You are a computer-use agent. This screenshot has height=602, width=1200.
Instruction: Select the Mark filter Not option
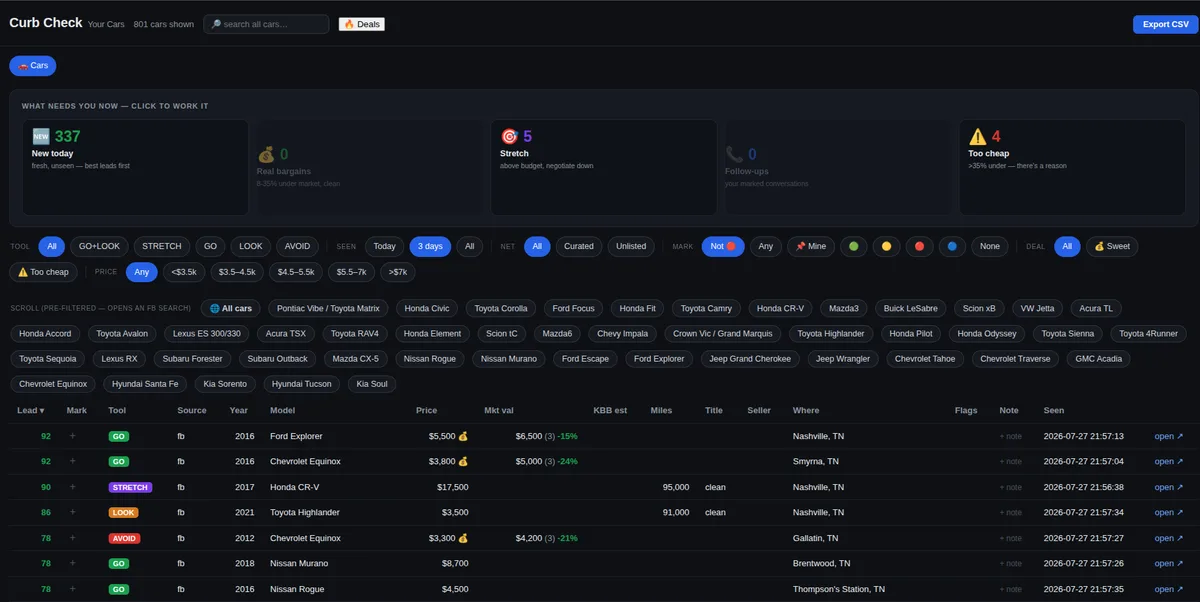[722, 246]
